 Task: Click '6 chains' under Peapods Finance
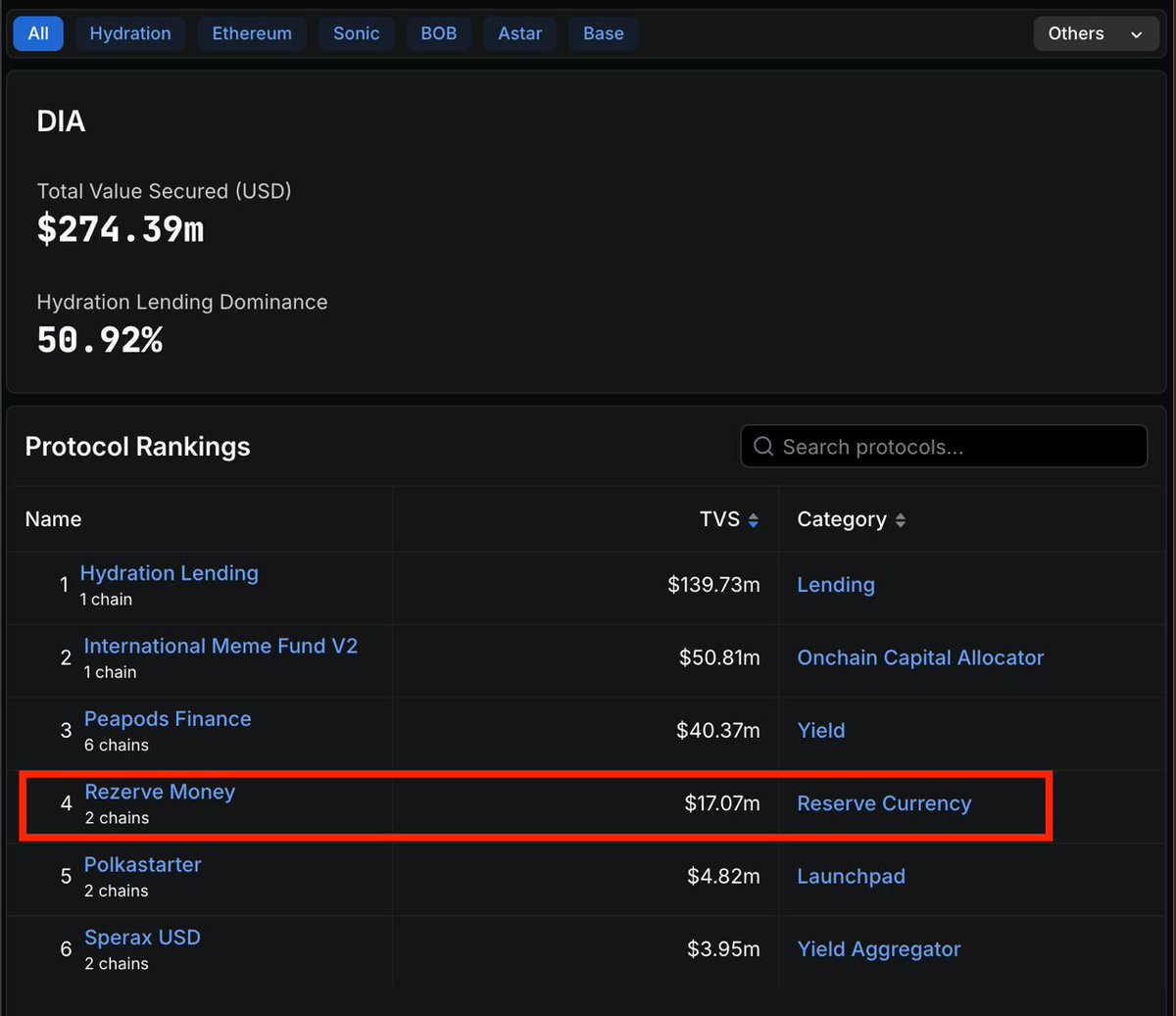[117, 746]
